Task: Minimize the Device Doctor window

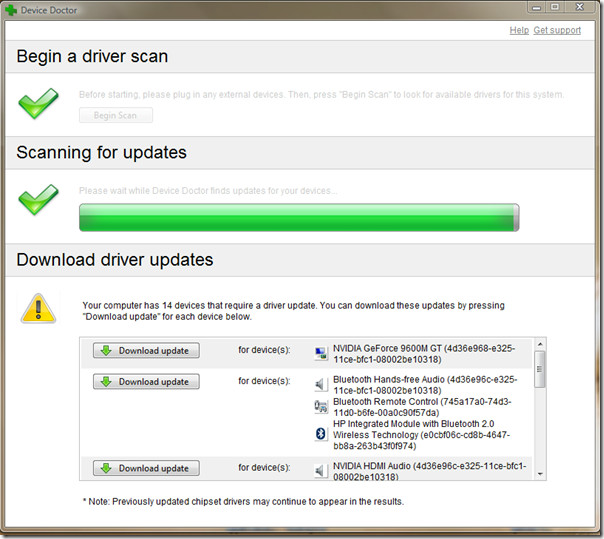Action: click(x=536, y=7)
